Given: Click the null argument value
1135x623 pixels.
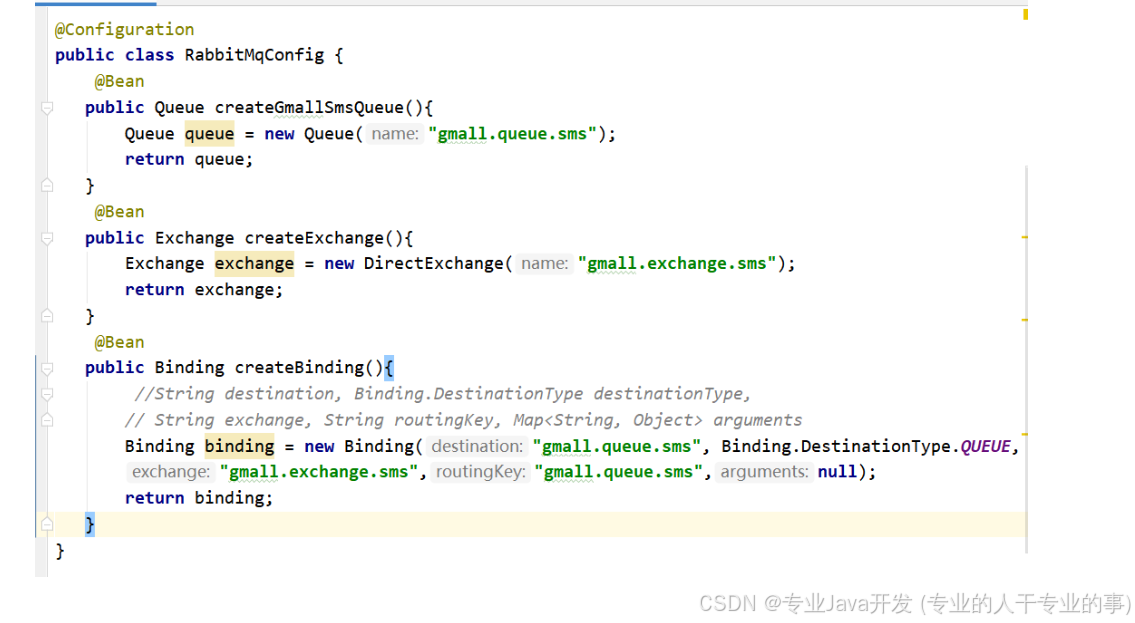Looking at the screenshot, I should [x=837, y=472].
